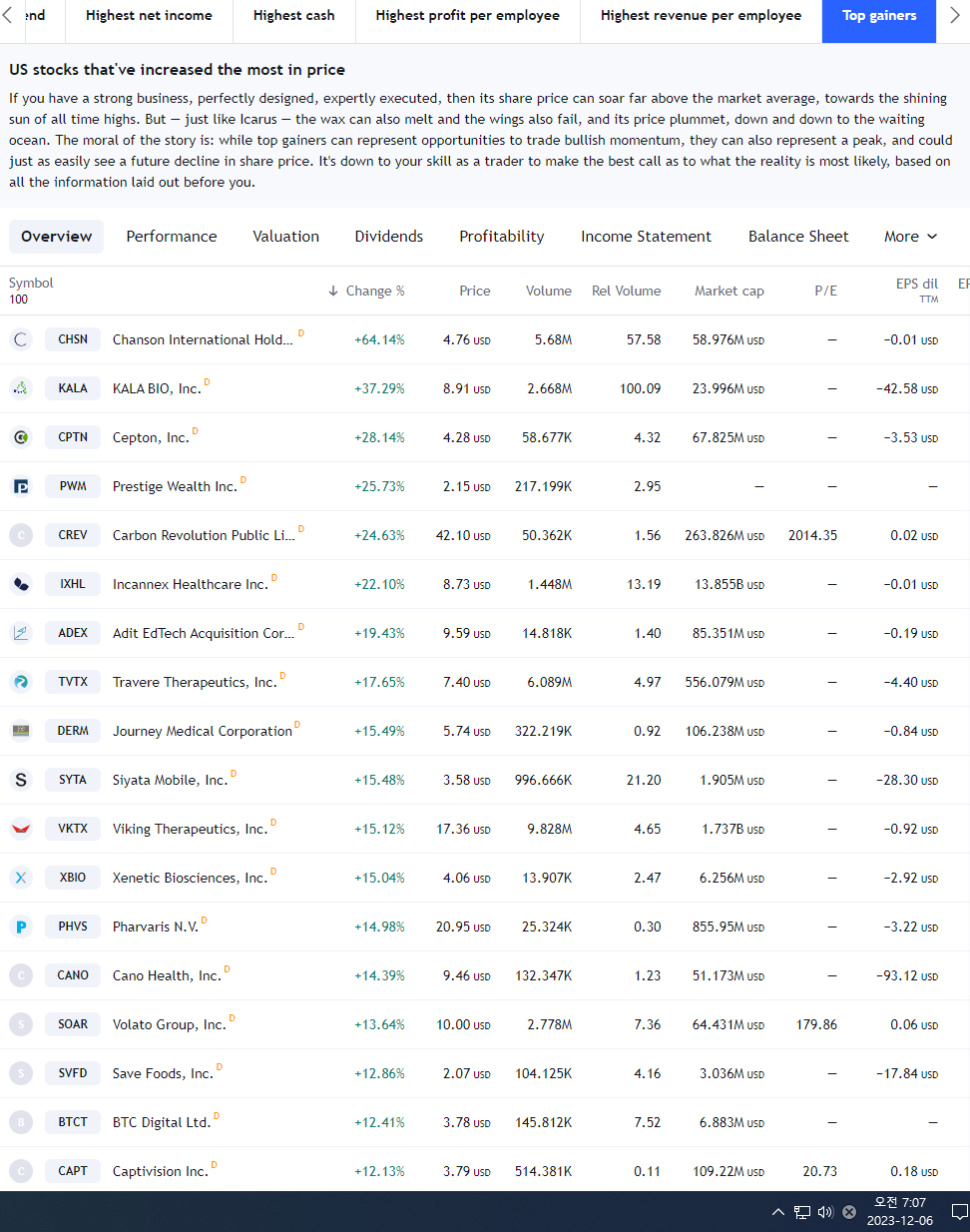Open the taskbar network status icon
The image size is (970, 1232).
[x=802, y=1212]
